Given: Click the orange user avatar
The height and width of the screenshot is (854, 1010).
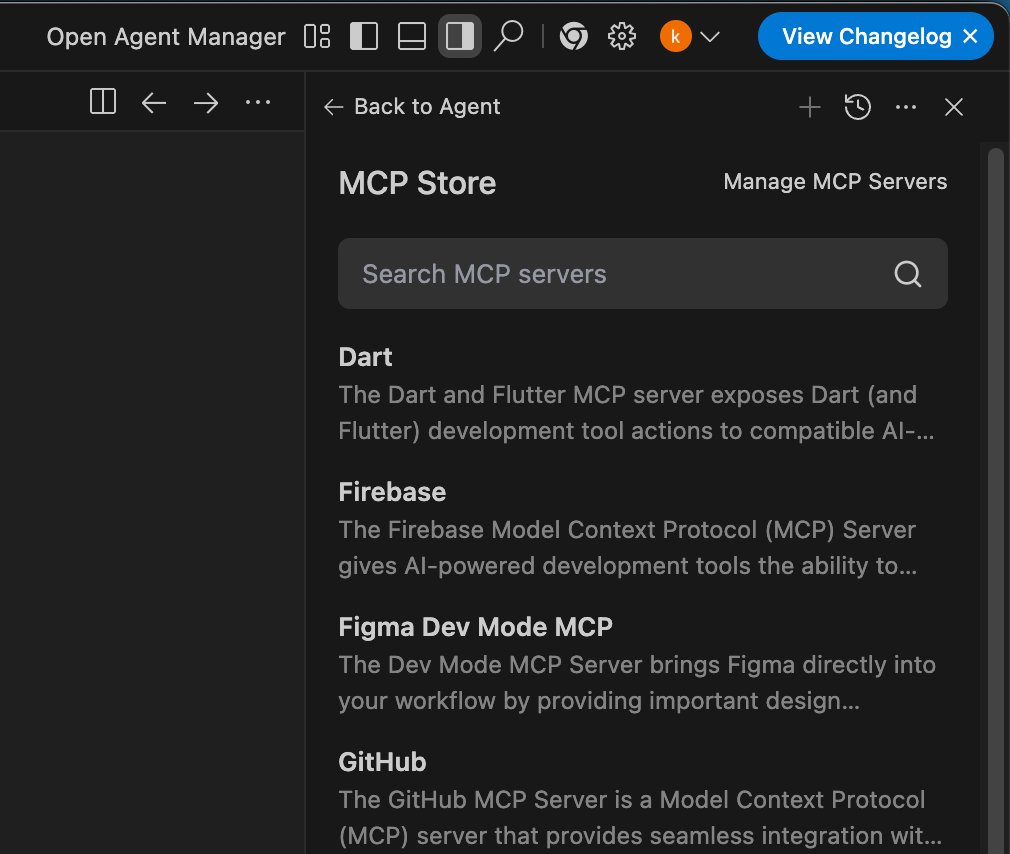Looking at the screenshot, I should (x=676, y=37).
